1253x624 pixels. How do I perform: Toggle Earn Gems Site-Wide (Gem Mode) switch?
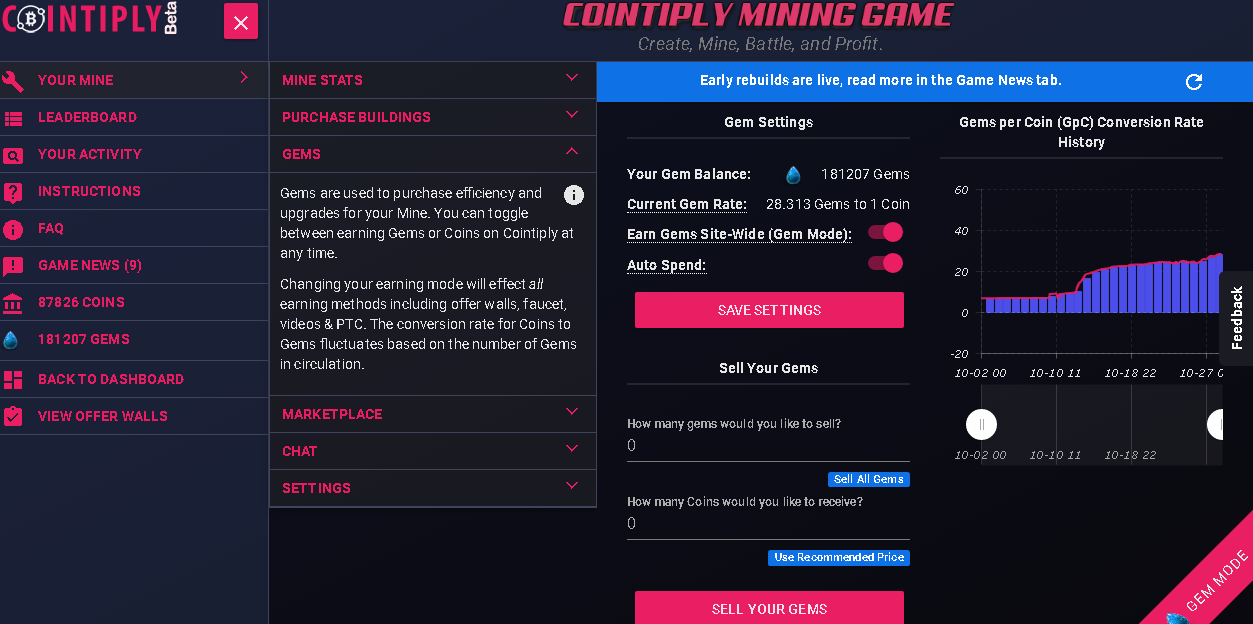pos(885,233)
